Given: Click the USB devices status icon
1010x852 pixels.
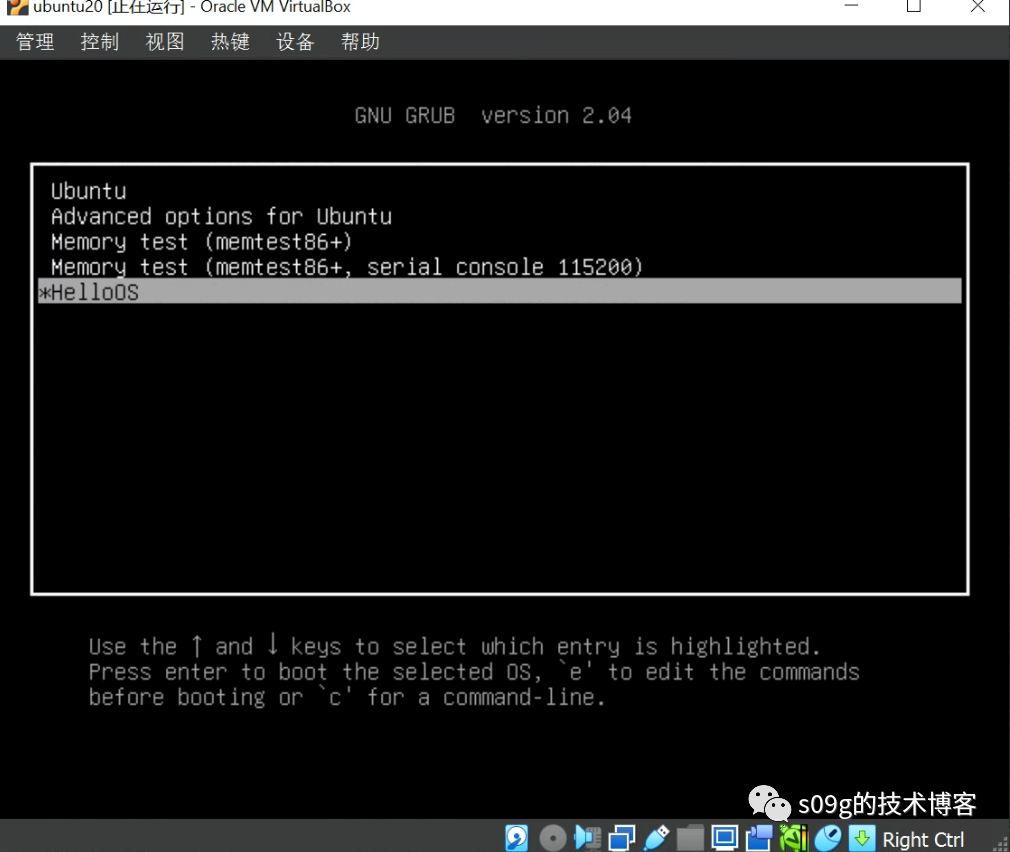Looking at the screenshot, I should (x=656, y=838).
